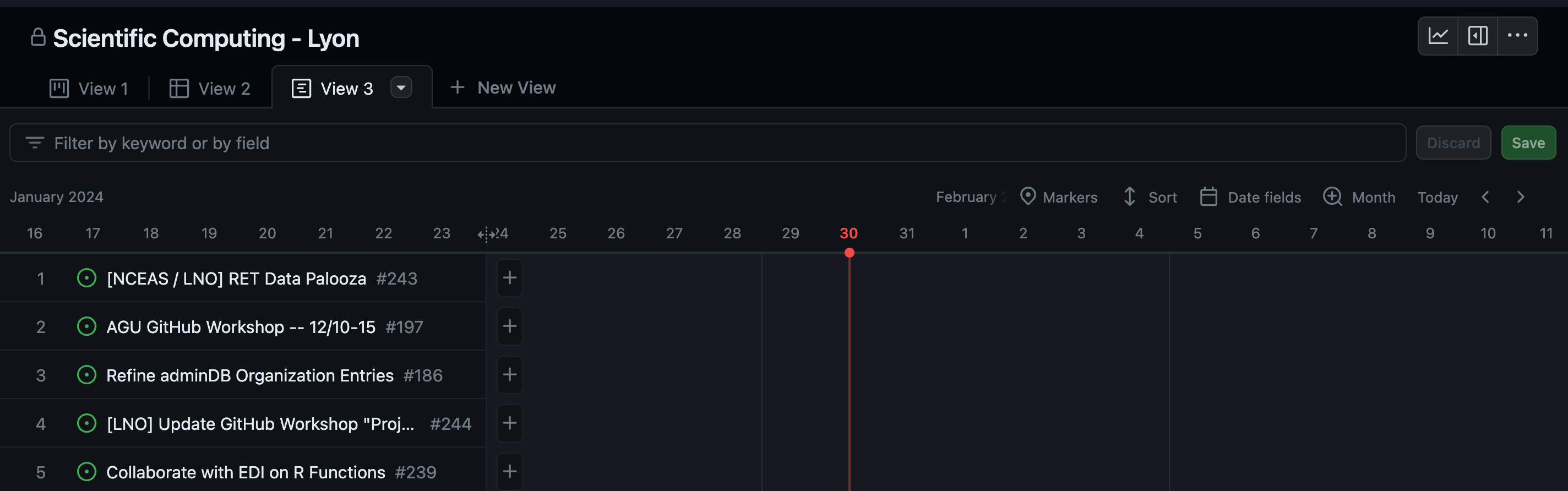The image size is (1568, 491).
Task: Click the lock icon beside project title
Action: pos(39,37)
